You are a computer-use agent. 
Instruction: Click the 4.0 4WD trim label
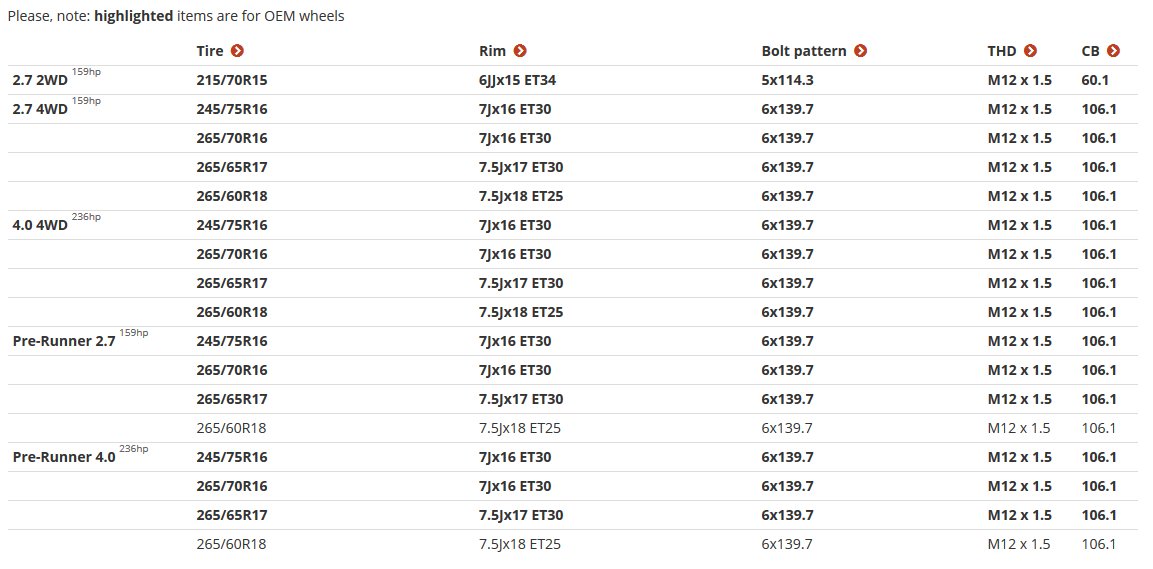(40, 226)
